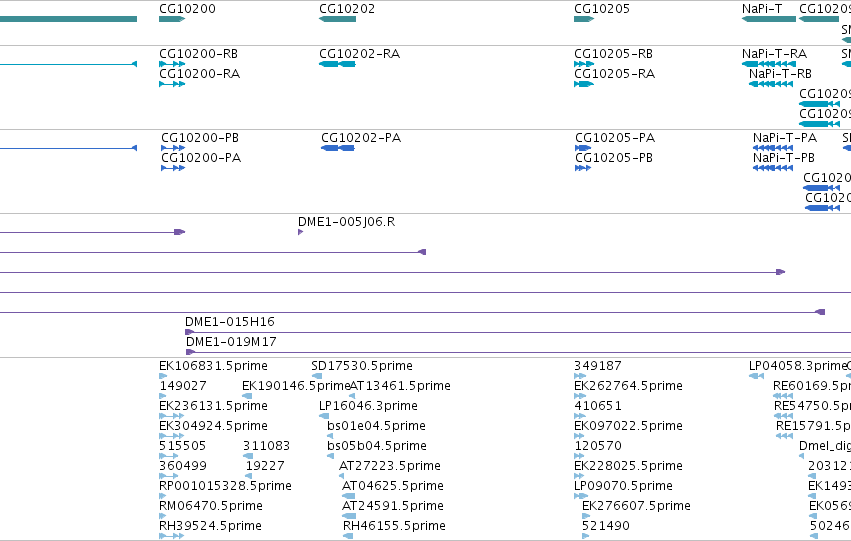Select the 360499 EST label
This screenshot has width=851, height=541.
[183, 466]
